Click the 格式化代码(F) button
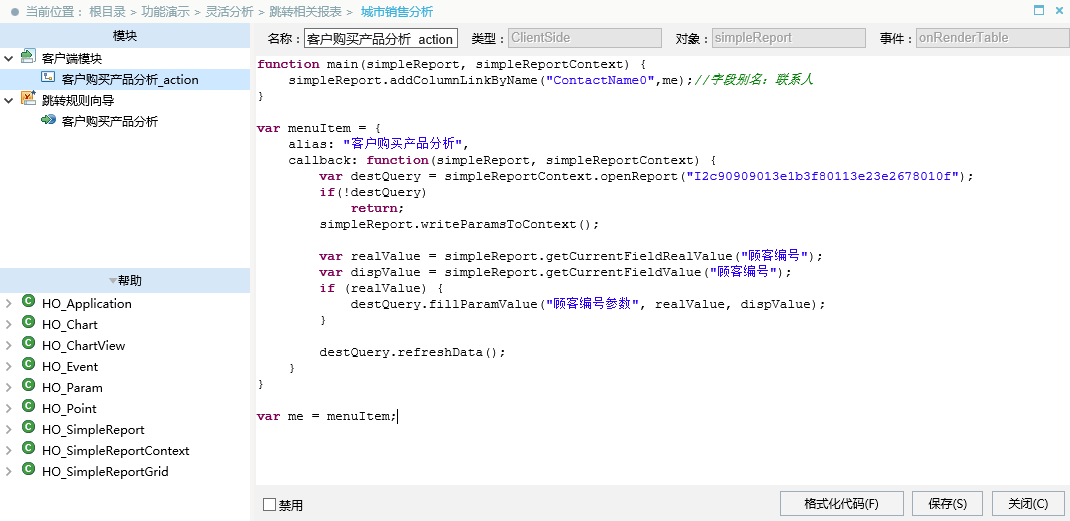This screenshot has height=521, width=1070. [841, 504]
